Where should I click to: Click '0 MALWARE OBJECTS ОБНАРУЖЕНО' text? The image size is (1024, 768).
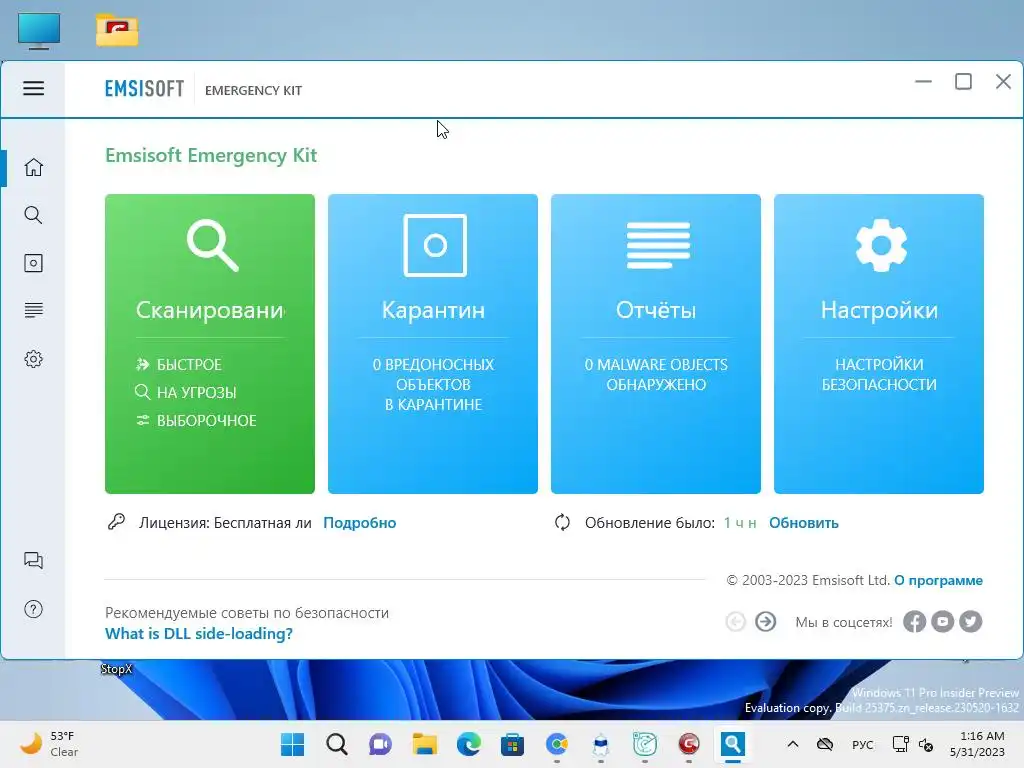(656, 375)
